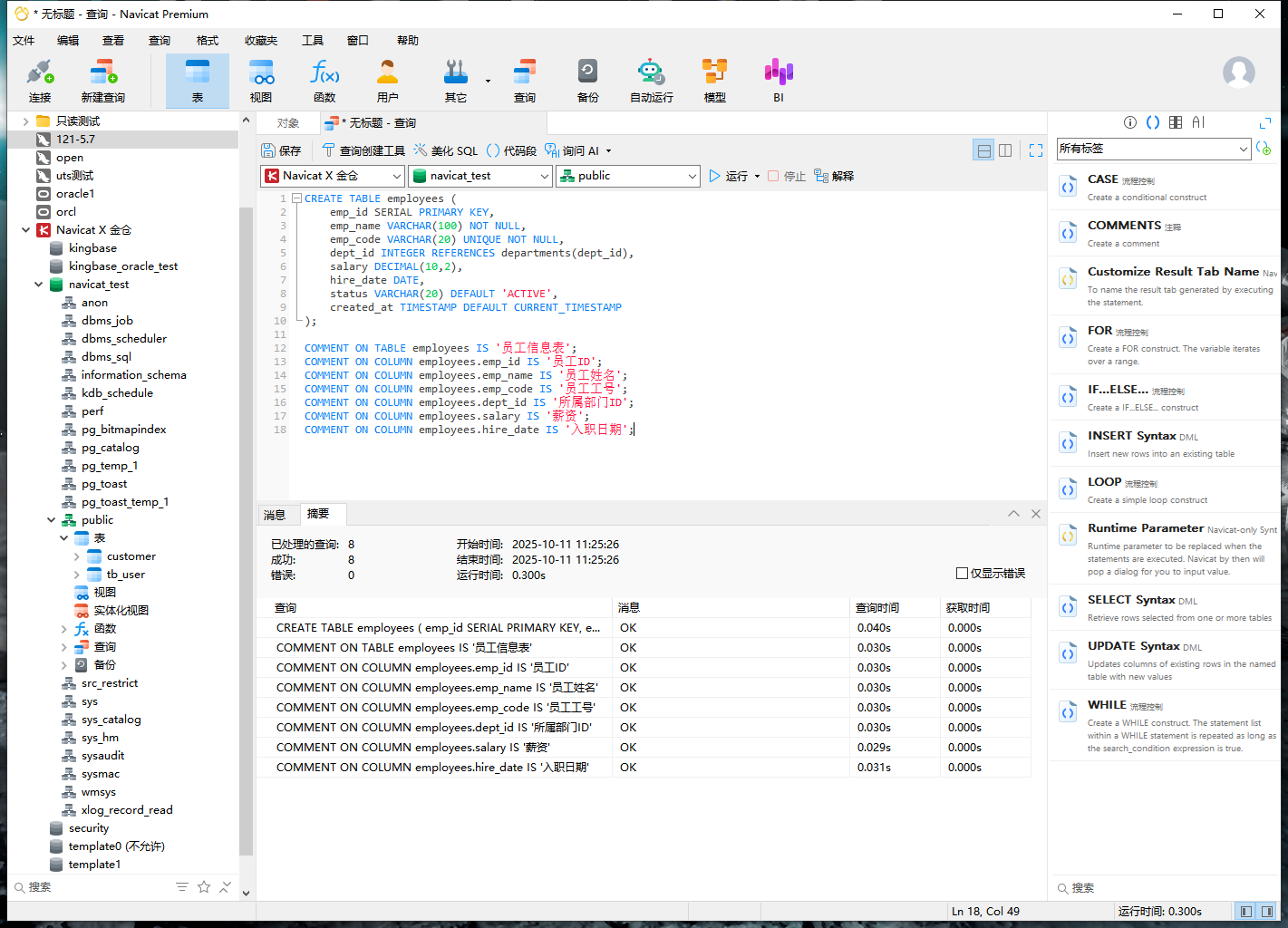Expand the 只读测试 folder
The image size is (1288, 928).
tap(25, 121)
